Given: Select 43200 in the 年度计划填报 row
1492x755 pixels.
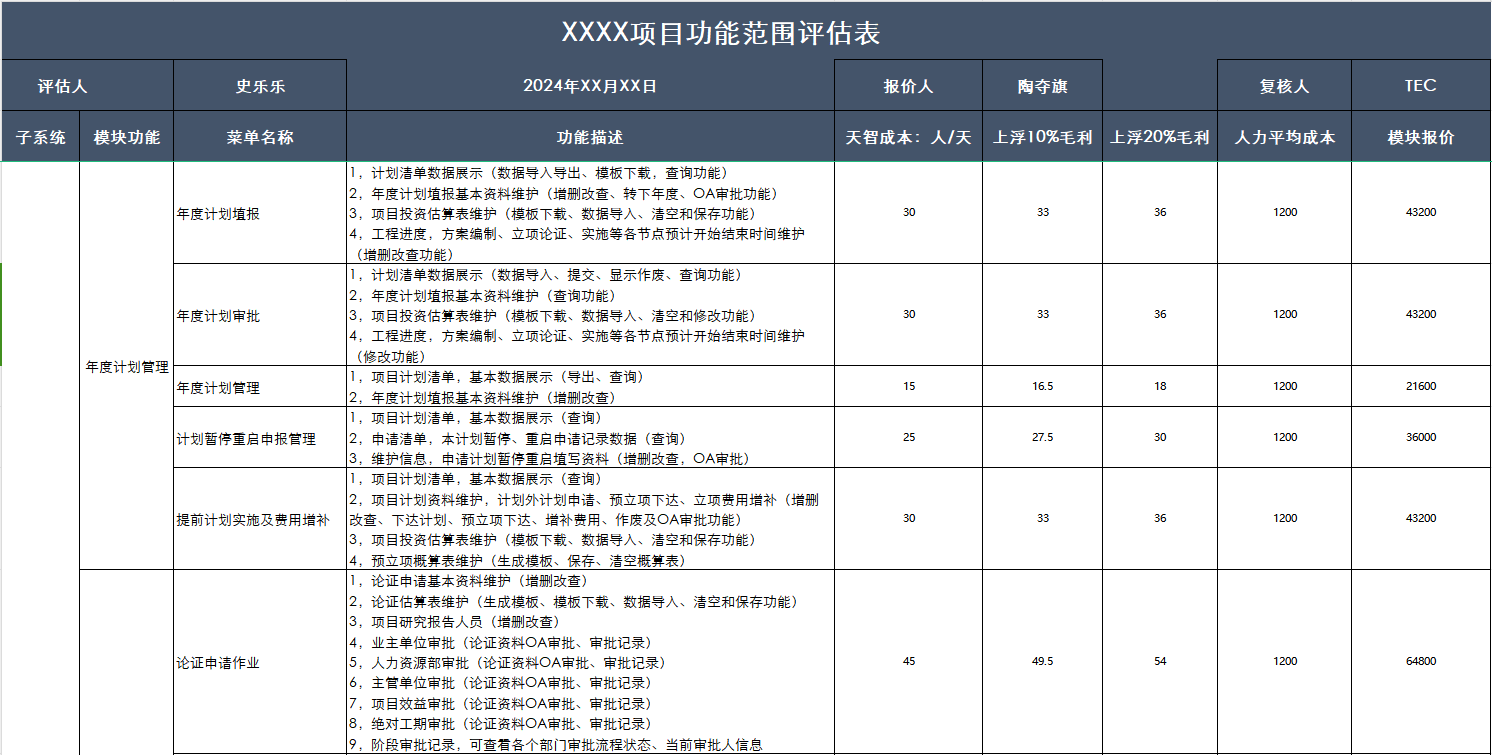Looking at the screenshot, I should pos(1420,212).
